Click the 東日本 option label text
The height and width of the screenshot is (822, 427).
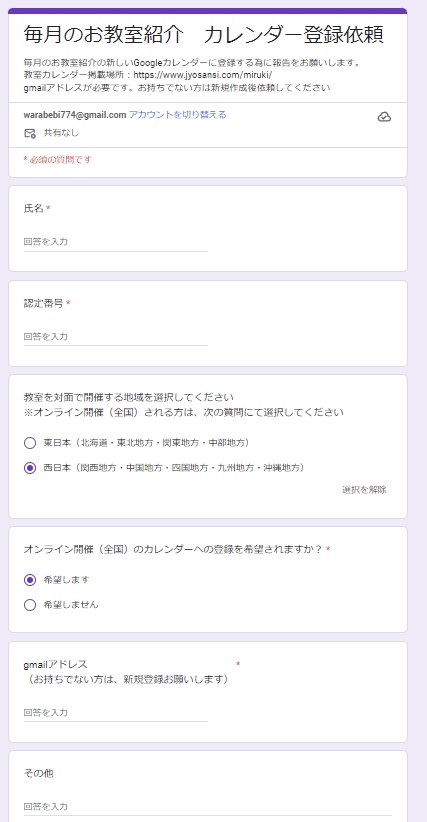pos(146,443)
